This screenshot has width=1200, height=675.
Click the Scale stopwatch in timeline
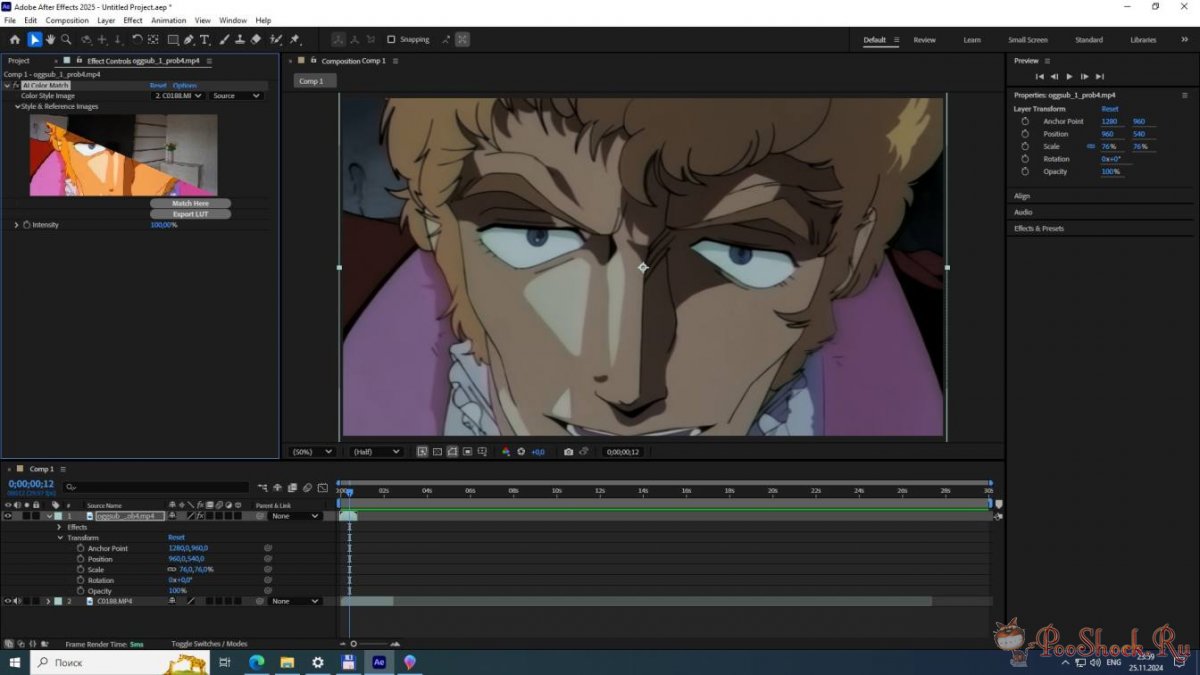(x=81, y=570)
